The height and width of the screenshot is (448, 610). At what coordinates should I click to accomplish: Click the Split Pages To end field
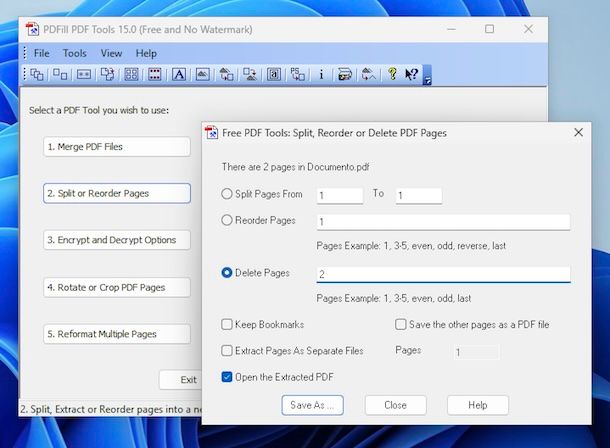pos(419,196)
